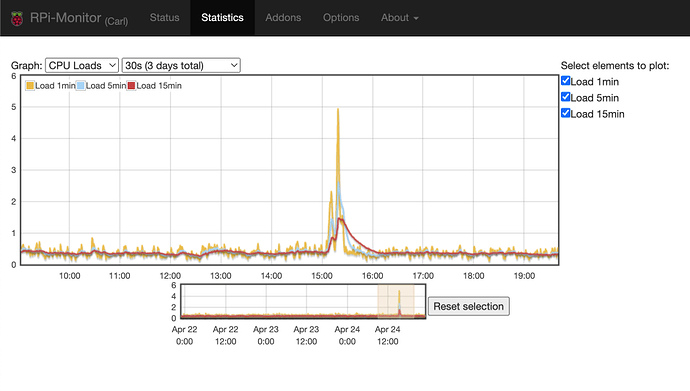Click the (Carl) hostname text
The image size is (690, 391).
(x=116, y=21)
